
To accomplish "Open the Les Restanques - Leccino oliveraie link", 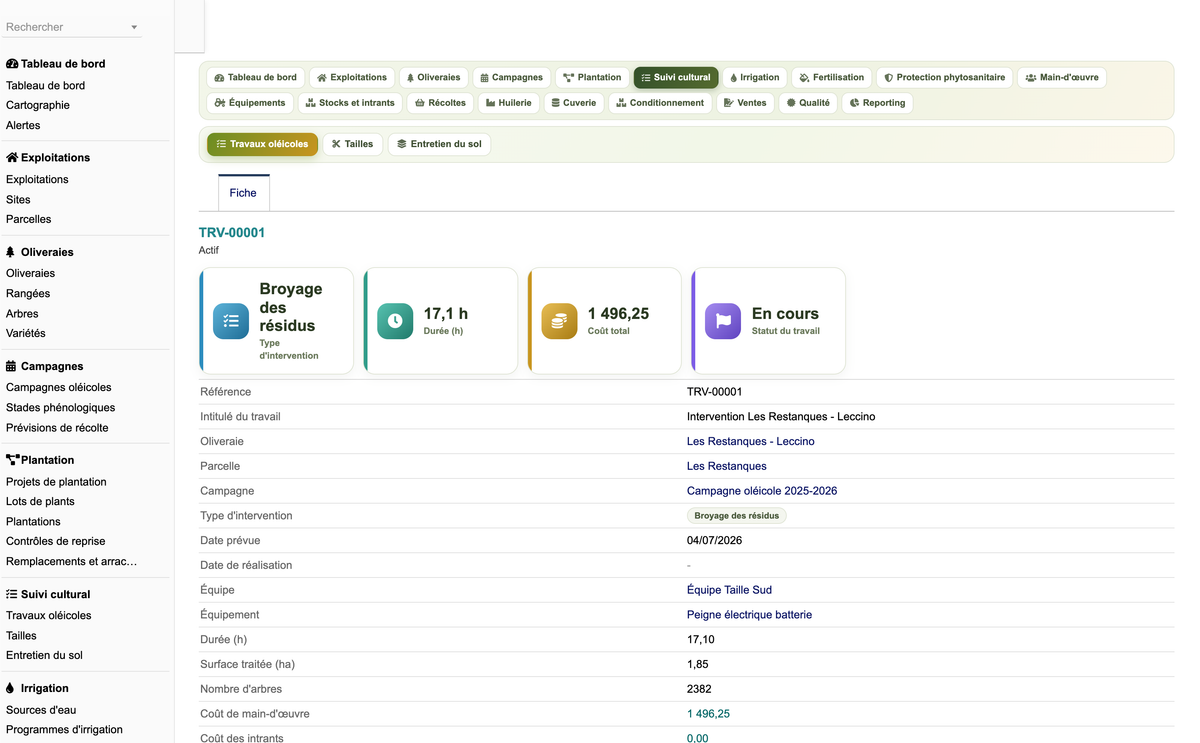I will (750, 441).
